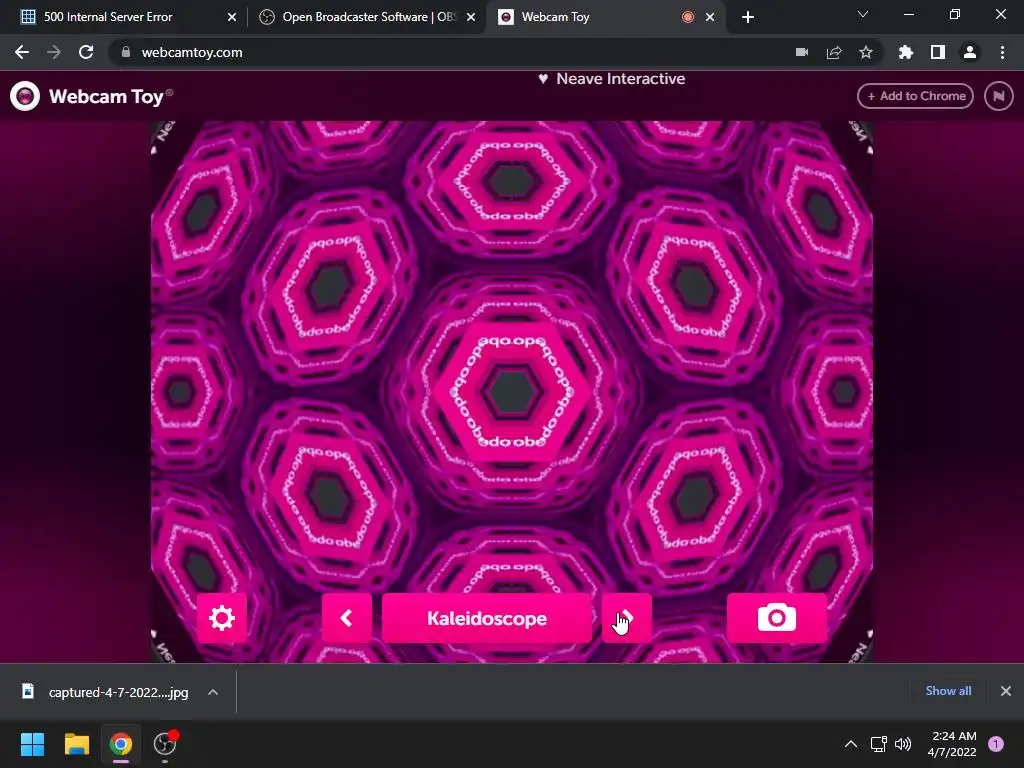
Task: Toggle Chrome side panel
Action: point(938,52)
